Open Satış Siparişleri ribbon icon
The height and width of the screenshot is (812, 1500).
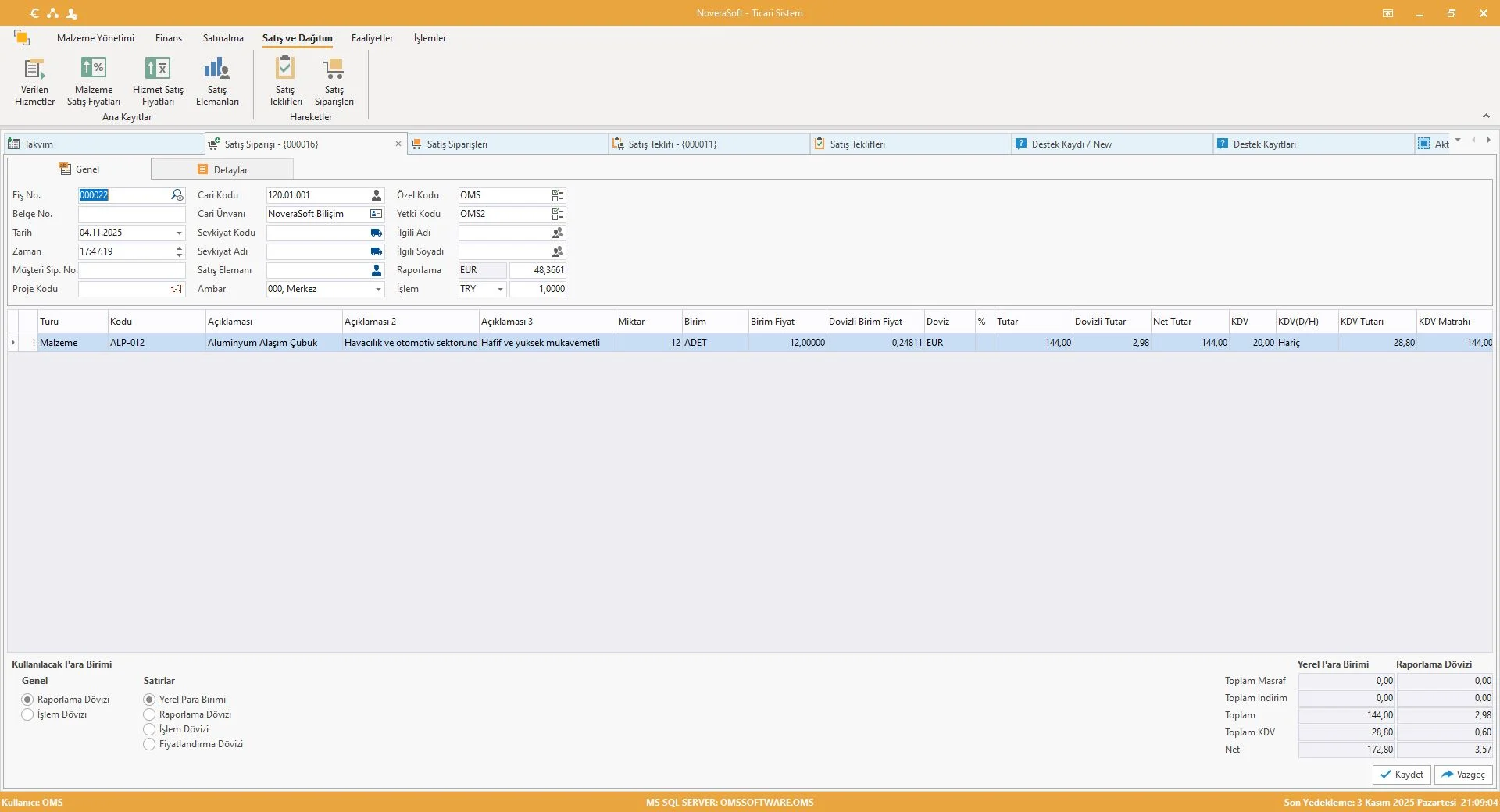tap(334, 81)
